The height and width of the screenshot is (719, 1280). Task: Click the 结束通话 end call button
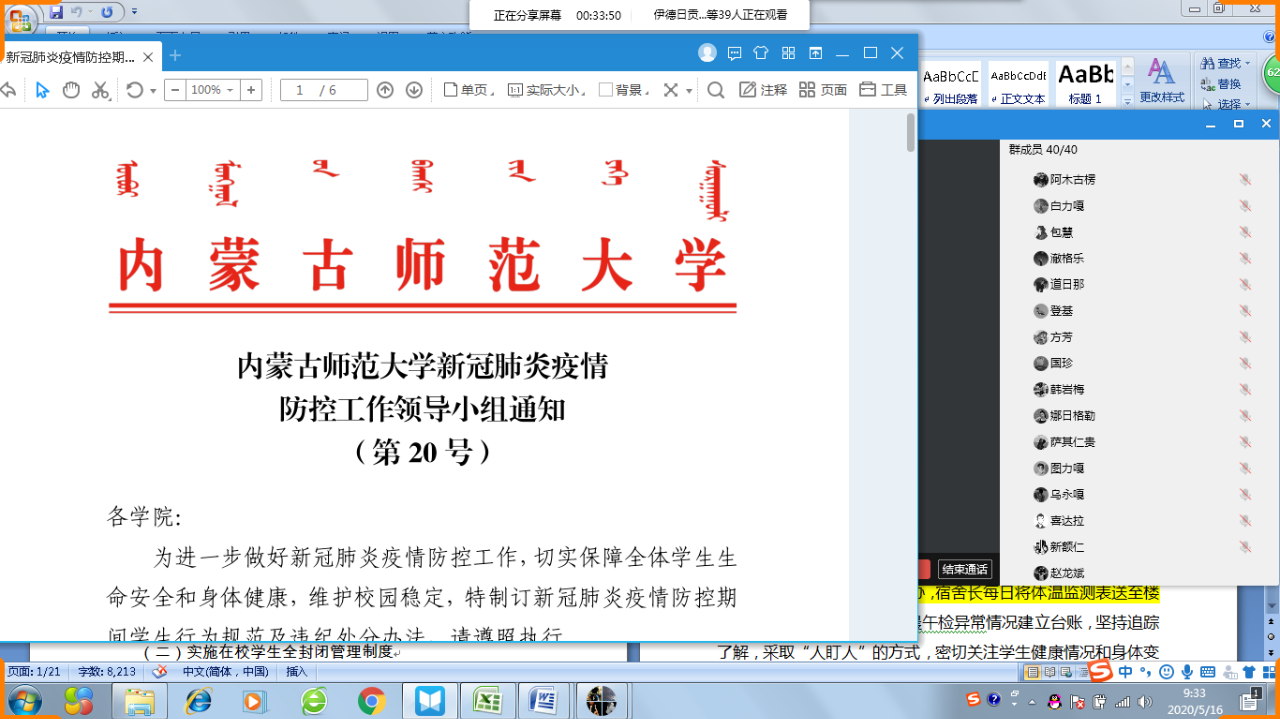(x=965, y=569)
